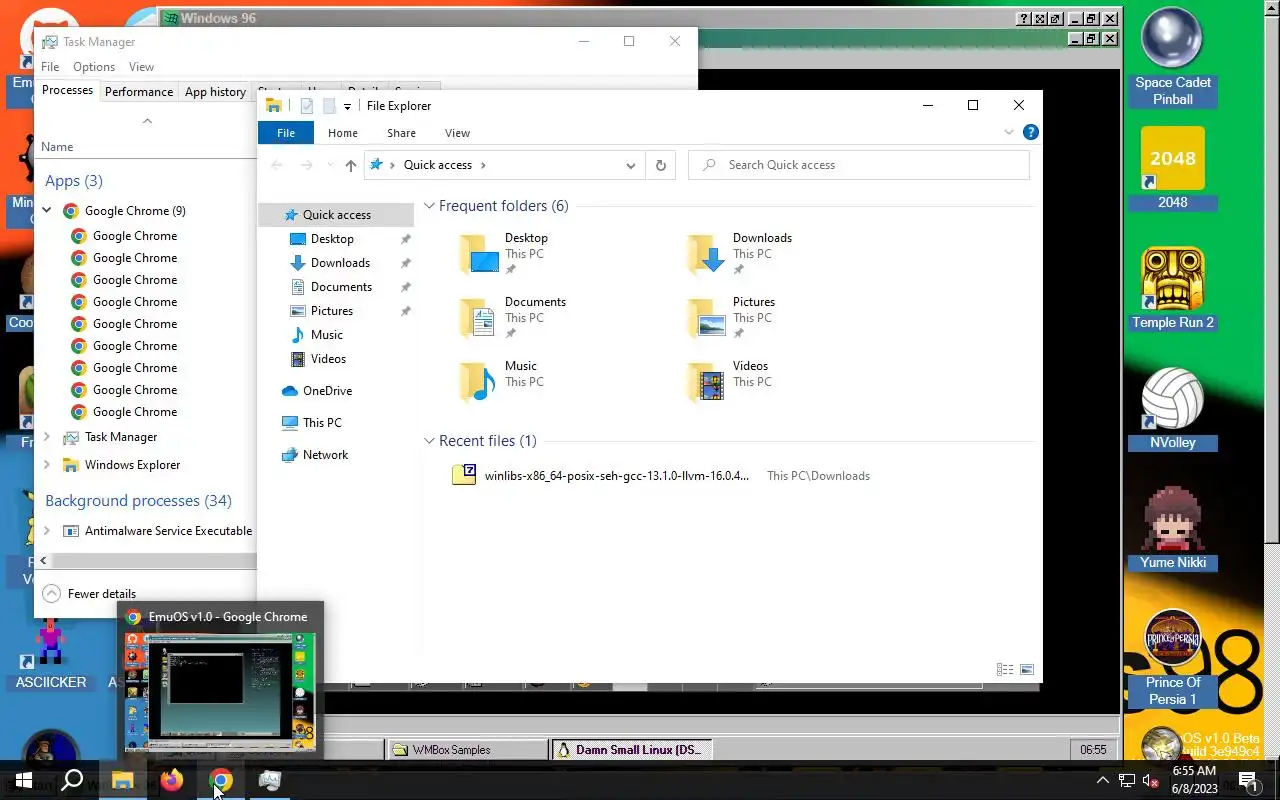Go up one folder level
This screenshot has width=1280, height=800.
tap(350, 165)
